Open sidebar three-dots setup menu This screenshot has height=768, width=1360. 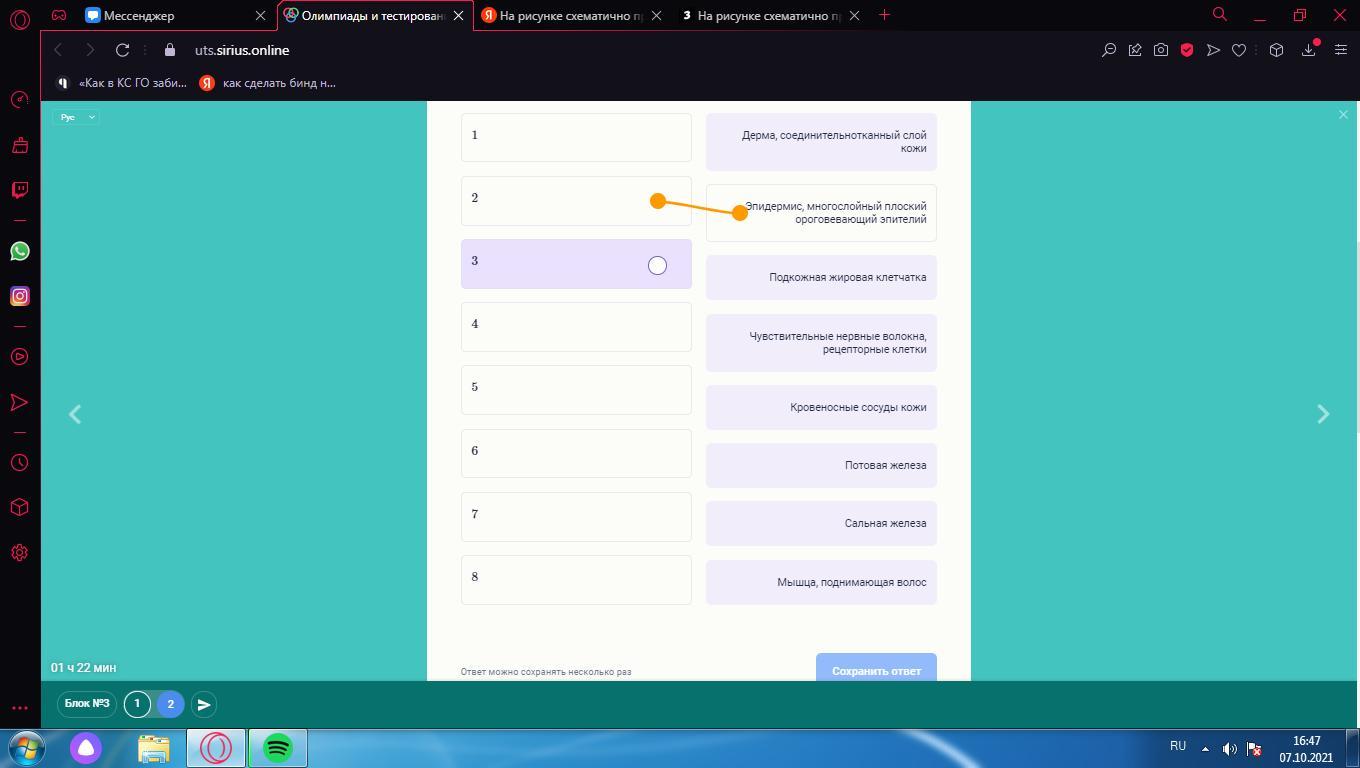pyautogui.click(x=19, y=708)
